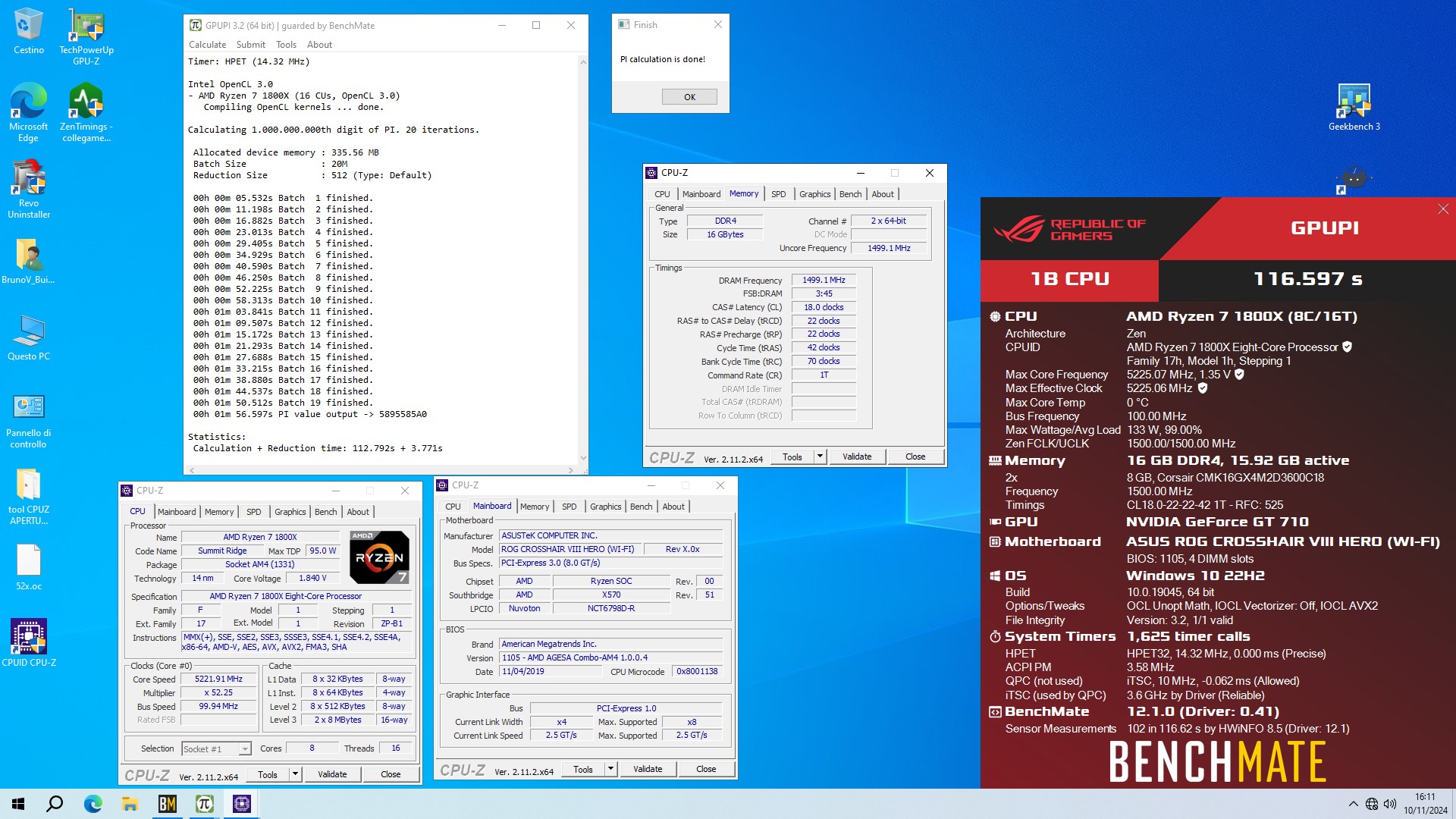
Task: Open Edge from the taskbar
Action: pos(93,804)
